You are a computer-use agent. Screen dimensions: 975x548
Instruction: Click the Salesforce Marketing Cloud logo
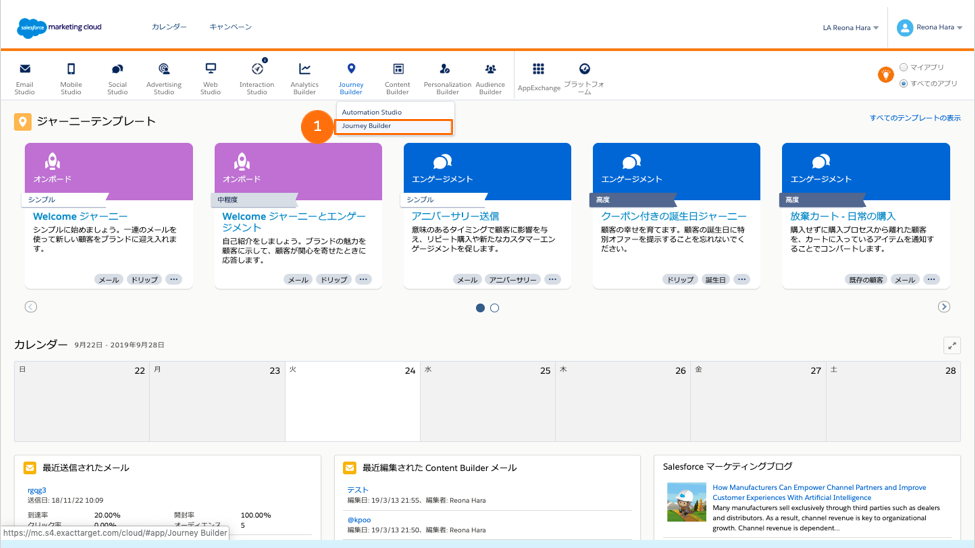(x=59, y=27)
